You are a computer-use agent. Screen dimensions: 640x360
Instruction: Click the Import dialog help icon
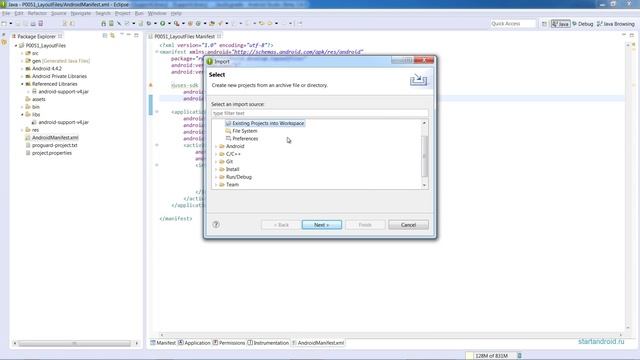(216, 224)
